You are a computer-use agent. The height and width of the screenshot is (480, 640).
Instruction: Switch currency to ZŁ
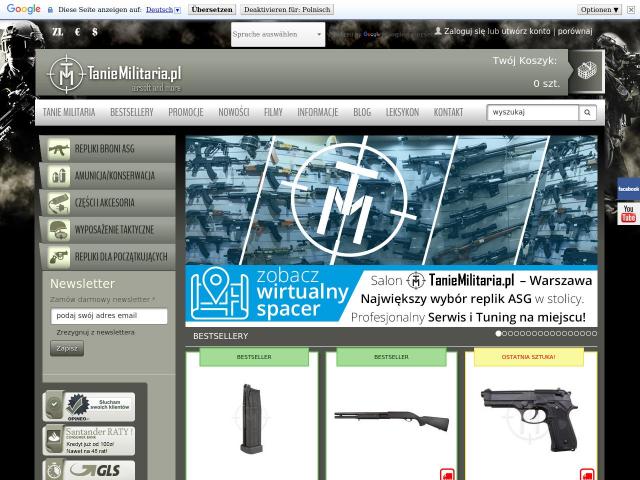[58, 31]
